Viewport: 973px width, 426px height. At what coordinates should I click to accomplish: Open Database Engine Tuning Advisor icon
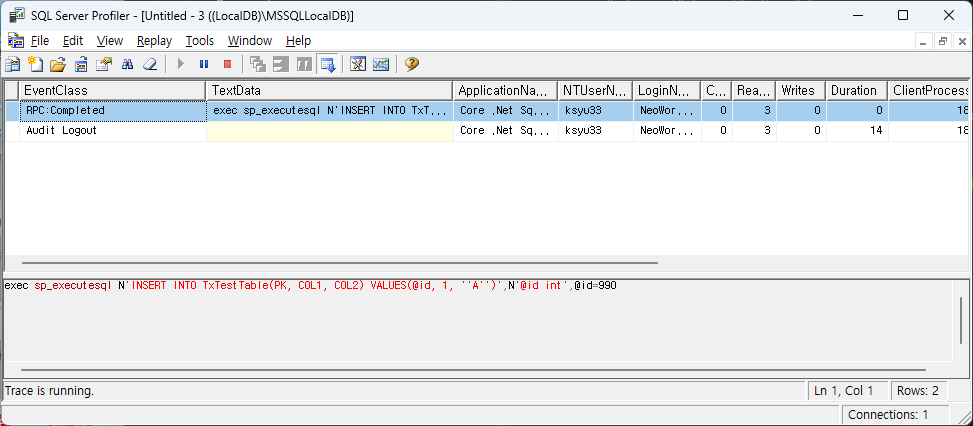tap(358, 64)
